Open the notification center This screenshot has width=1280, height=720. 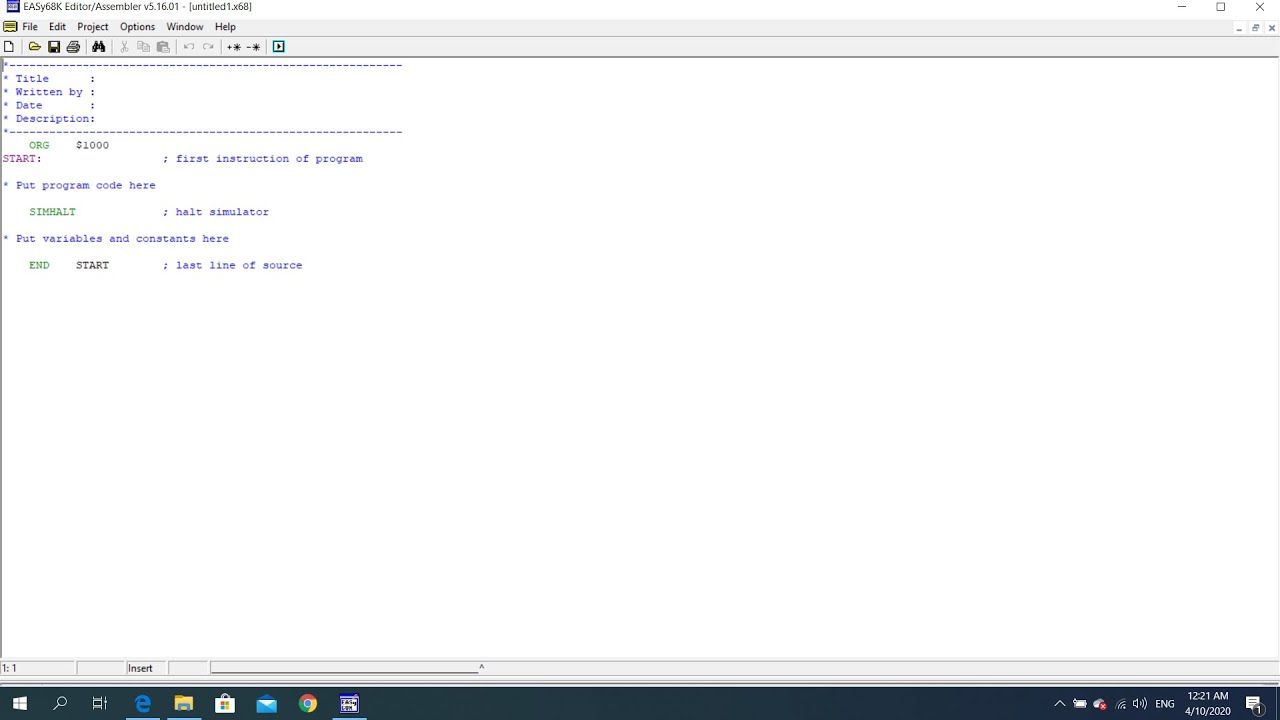(1254, 704)
